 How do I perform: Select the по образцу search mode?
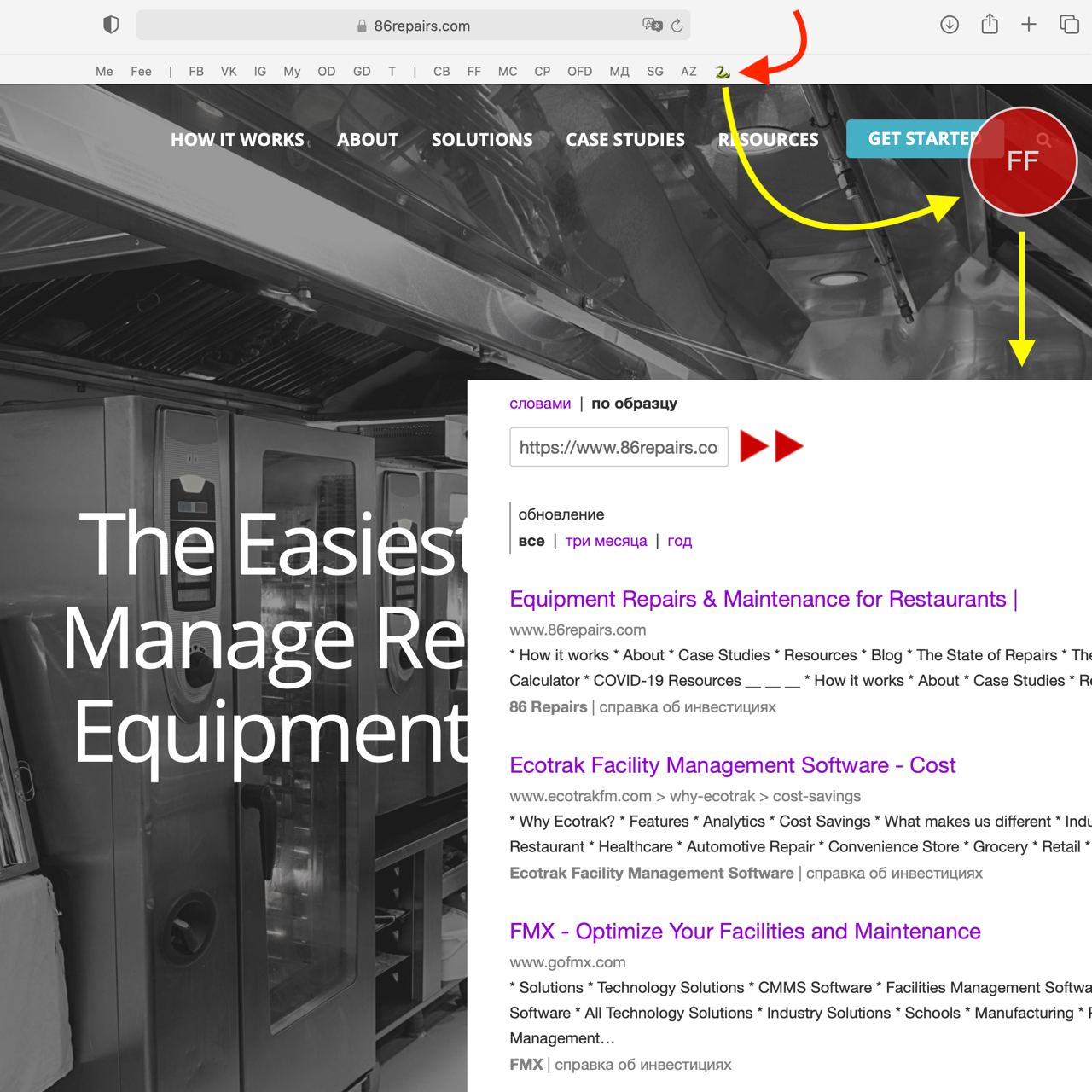pyautogui.click(x=634, y=404)
